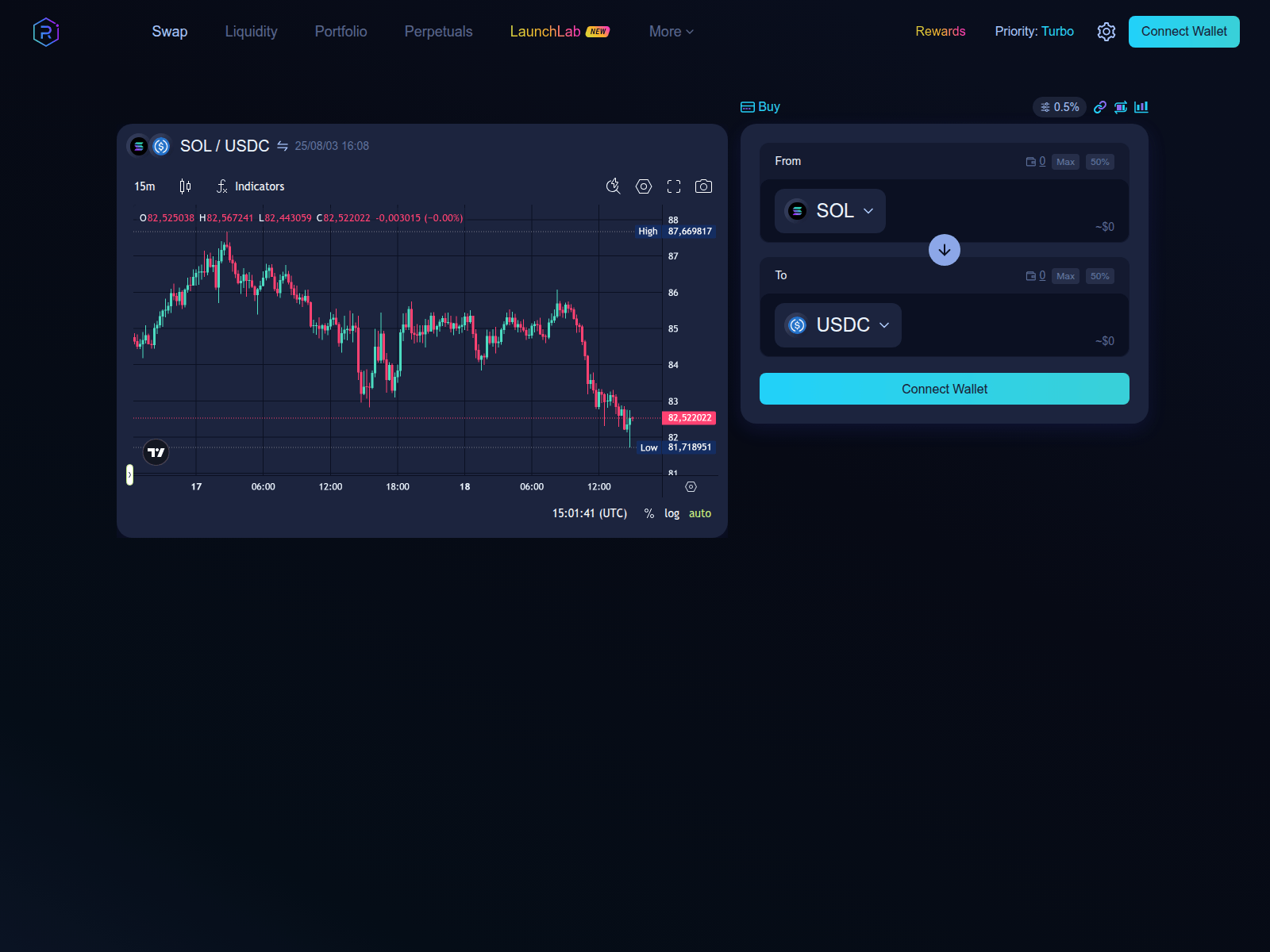The image size is (1270, 952).
Task: Click the link icon near the Buy header
Action: pyautogui.click(x=1100, y=106)
